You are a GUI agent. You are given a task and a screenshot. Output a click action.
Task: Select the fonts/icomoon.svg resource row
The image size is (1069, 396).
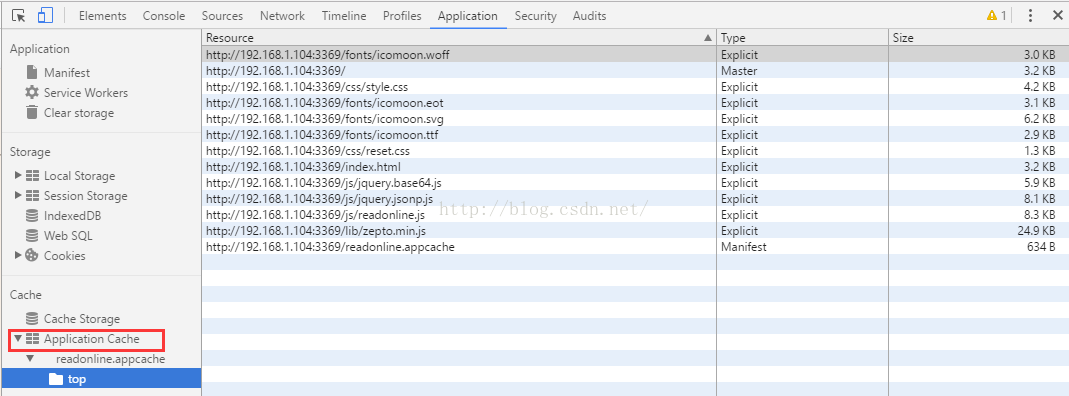635,119
